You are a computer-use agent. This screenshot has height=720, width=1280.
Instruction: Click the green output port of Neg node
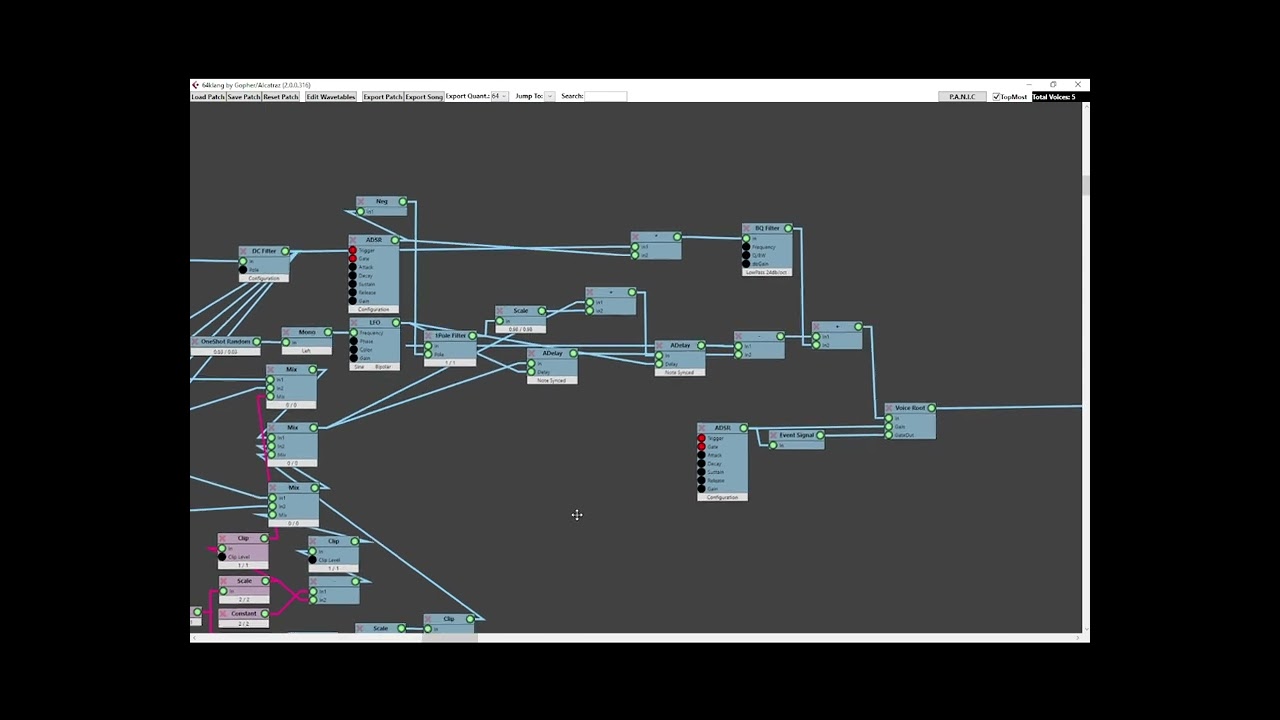coord(403,202)
